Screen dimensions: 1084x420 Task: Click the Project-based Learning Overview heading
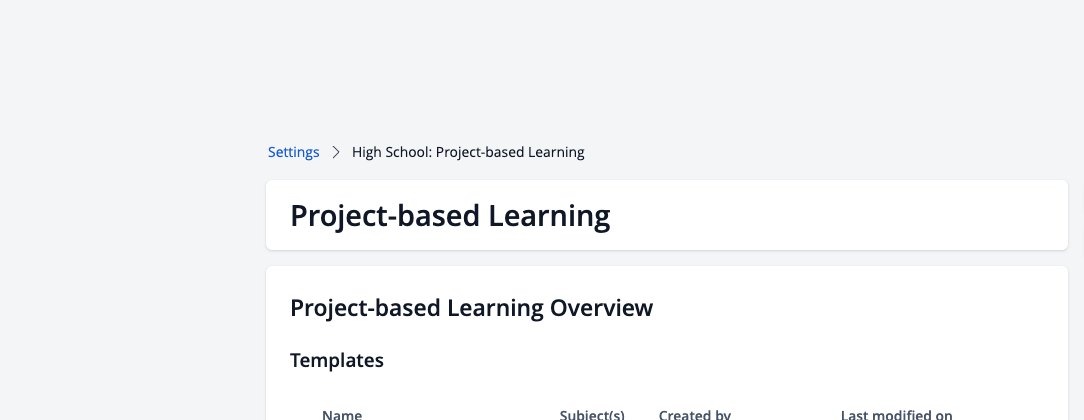pyautogui.click(x=471, y=307)
